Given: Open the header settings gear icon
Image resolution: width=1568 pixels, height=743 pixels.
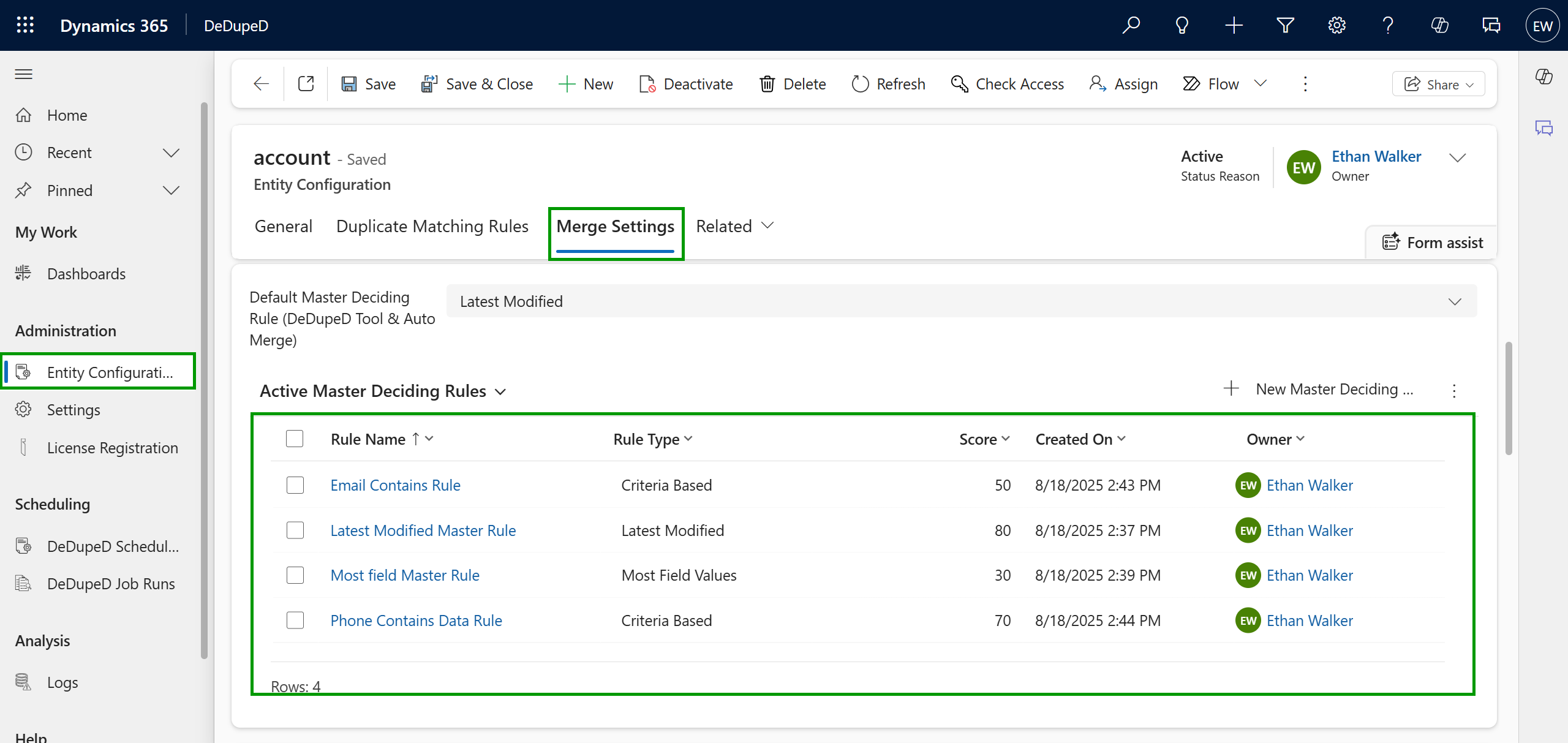Looking at the screenshot, I should pos(1336,25).
